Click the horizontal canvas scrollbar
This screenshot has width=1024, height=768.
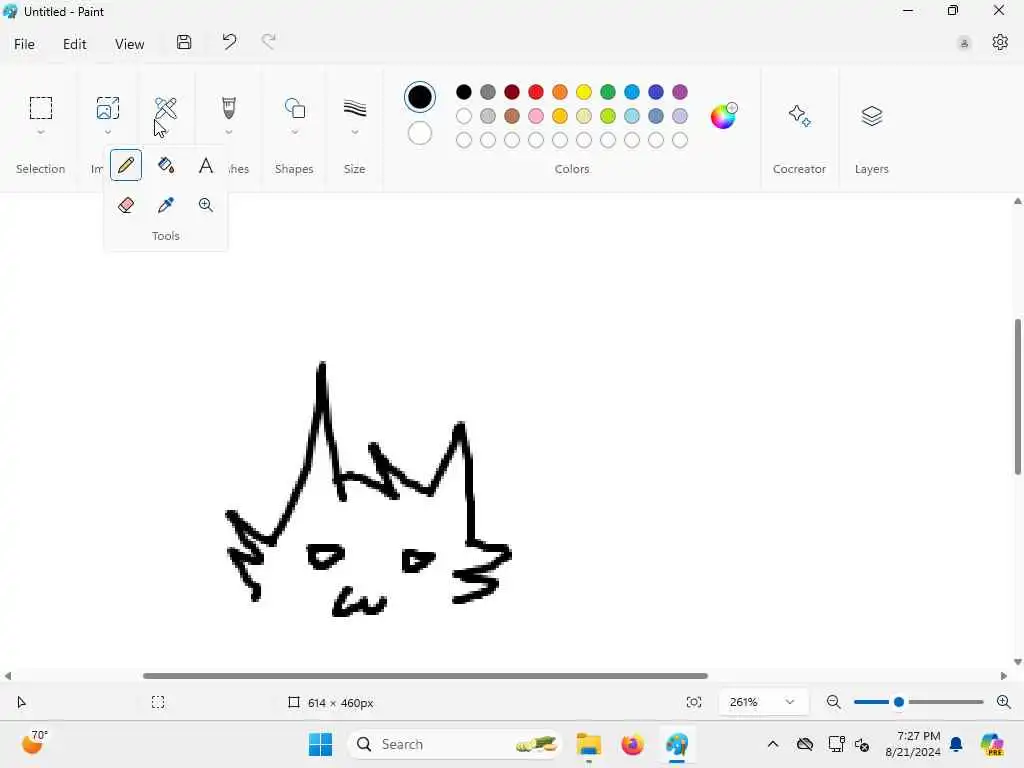(x=425, y=675)
